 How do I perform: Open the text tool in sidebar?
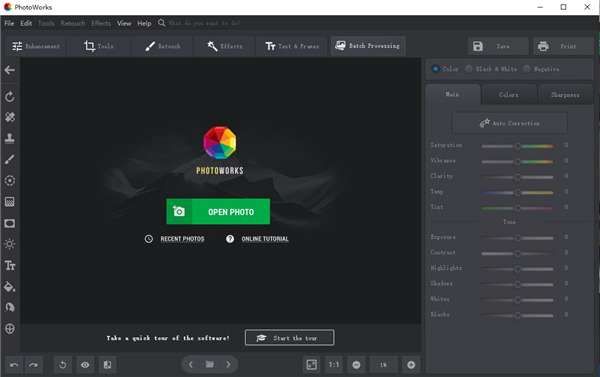pyautogui.click(x=10, y=265)
